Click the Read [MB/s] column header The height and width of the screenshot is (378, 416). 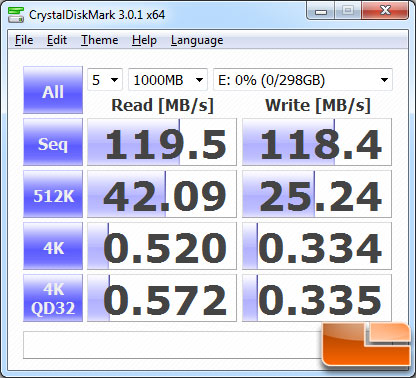tap(162, 105)
